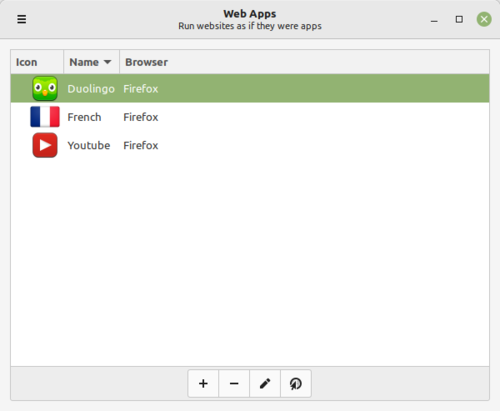Click the Icon column header
This screenshot has height=411, width=500.
pos(37,62)
